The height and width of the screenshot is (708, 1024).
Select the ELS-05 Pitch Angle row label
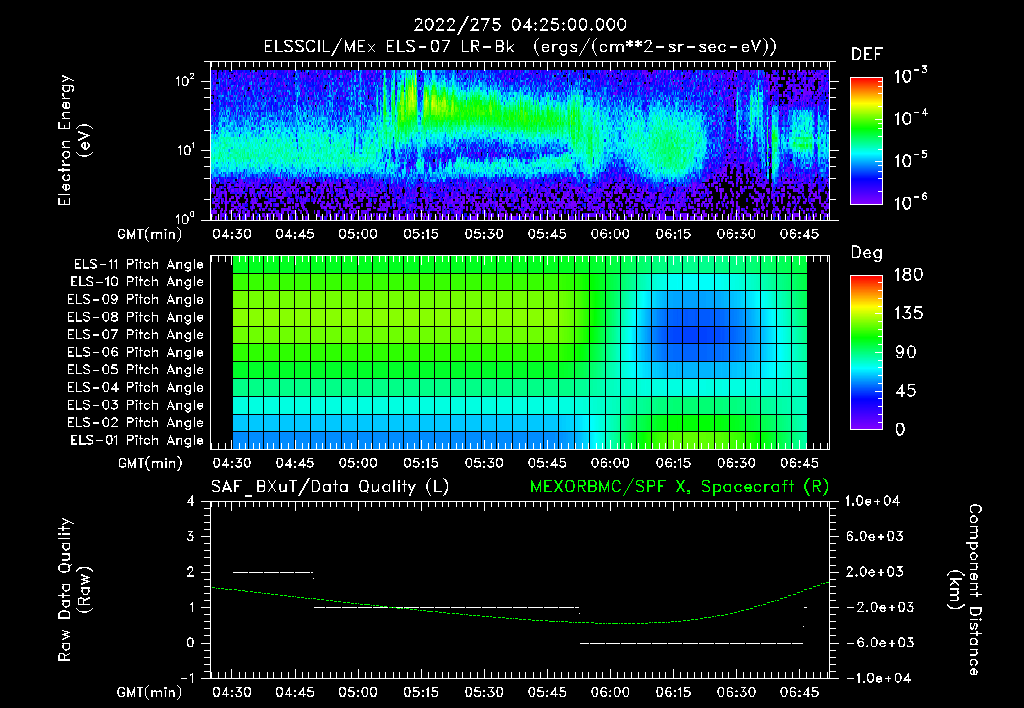136,370
